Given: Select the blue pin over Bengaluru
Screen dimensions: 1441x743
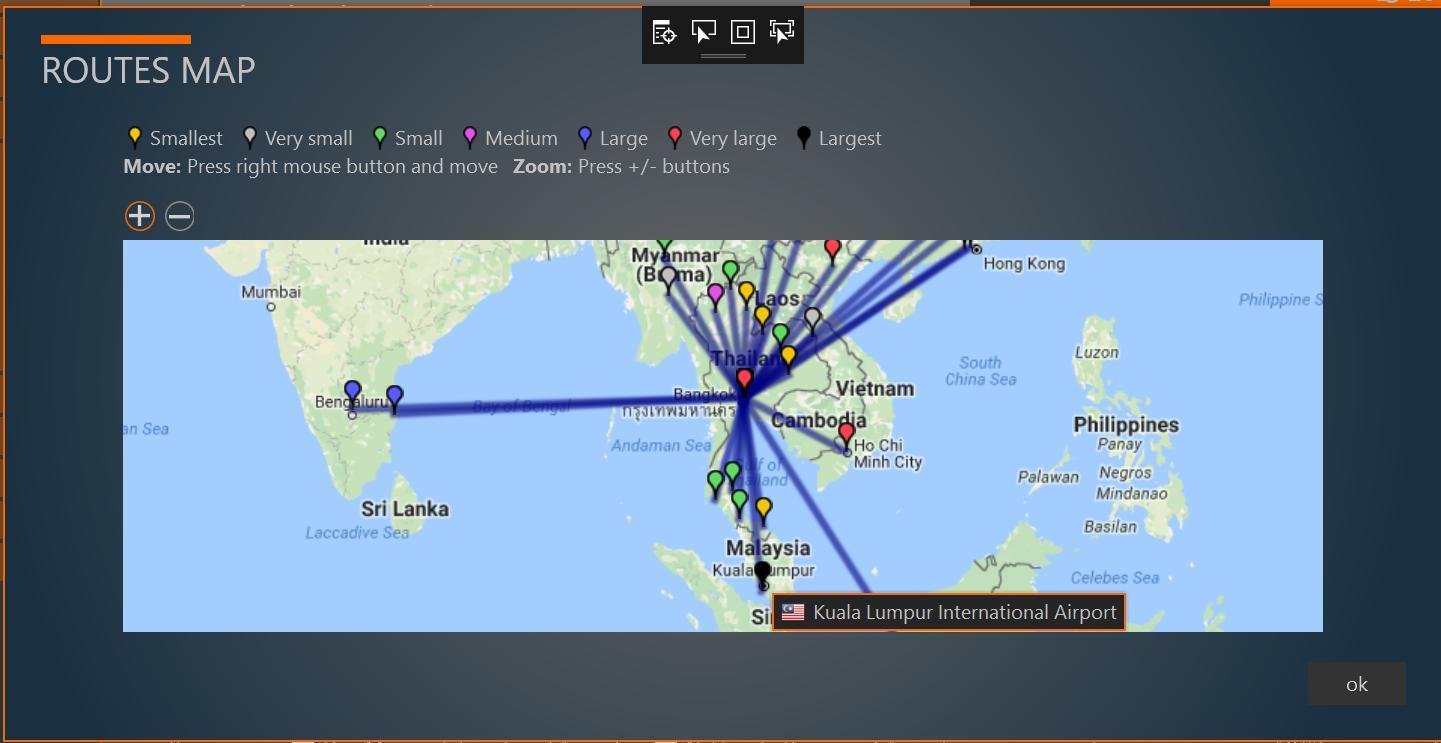Looking at the screenshot, I should pyautogui.click(x=352, y=391).
